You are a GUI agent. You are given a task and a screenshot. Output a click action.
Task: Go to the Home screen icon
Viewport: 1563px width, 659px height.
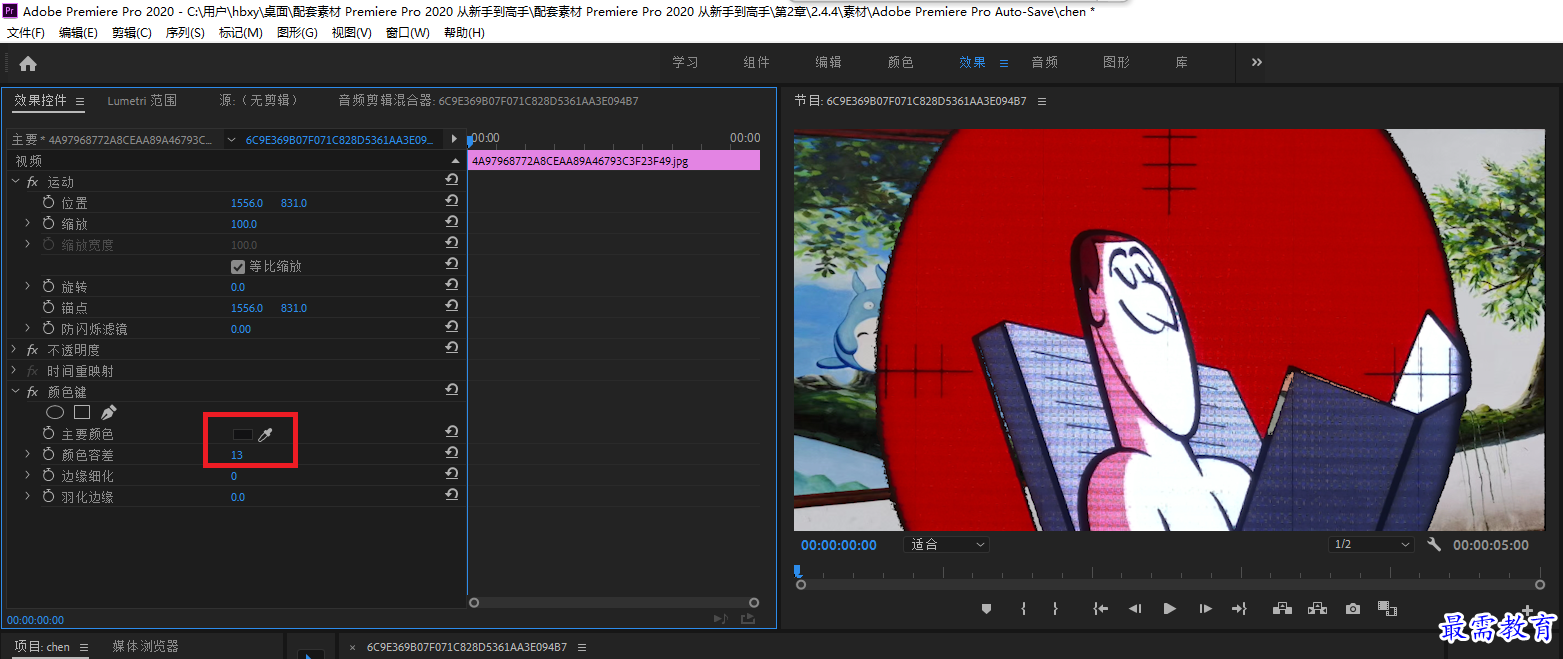pyautogui.click(x=28, y=63)
